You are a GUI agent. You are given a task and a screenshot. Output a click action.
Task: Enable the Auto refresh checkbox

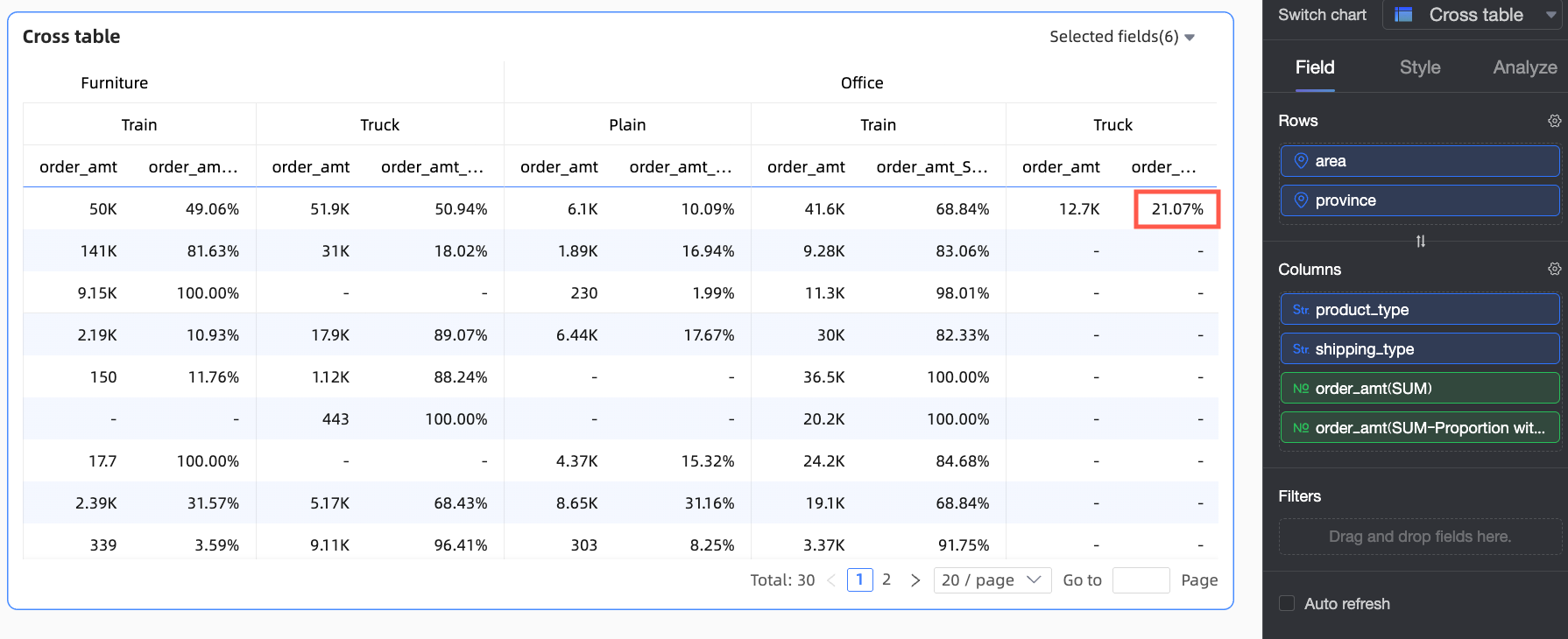click(1287, 603)
